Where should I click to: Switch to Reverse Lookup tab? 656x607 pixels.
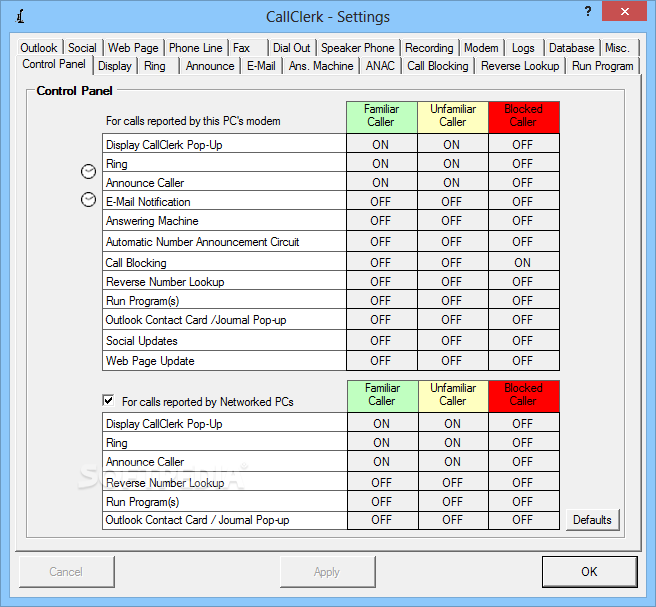point(520,66)
